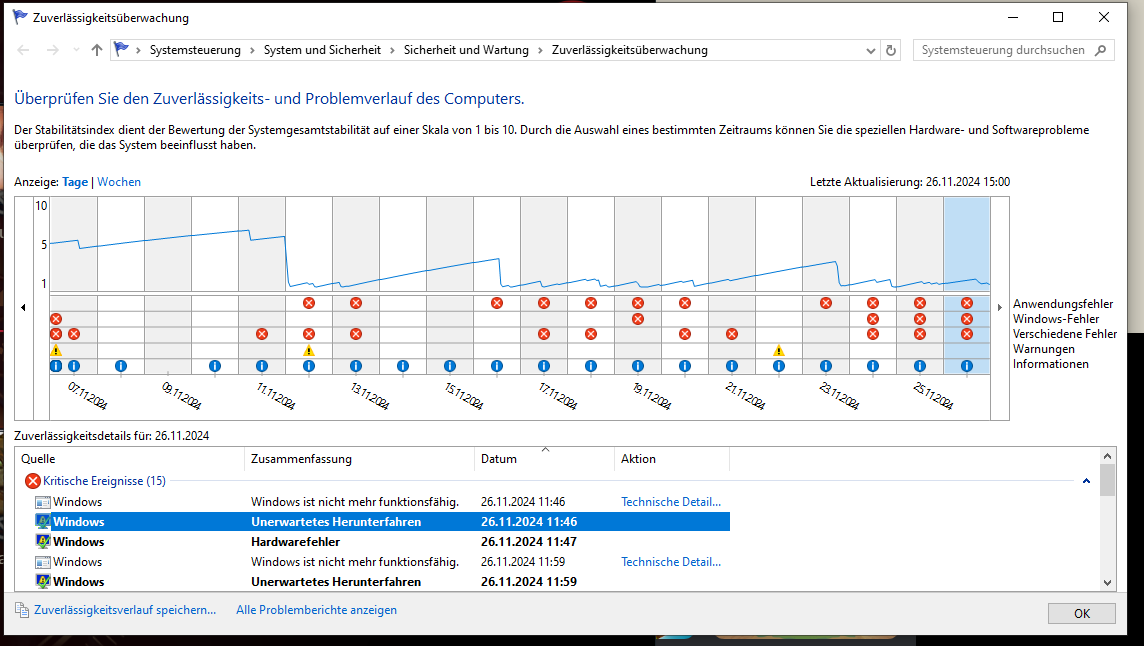
Task: Select the application error icon on 13.11.2024
Action: pyautogui.click(x=356, y=303)
